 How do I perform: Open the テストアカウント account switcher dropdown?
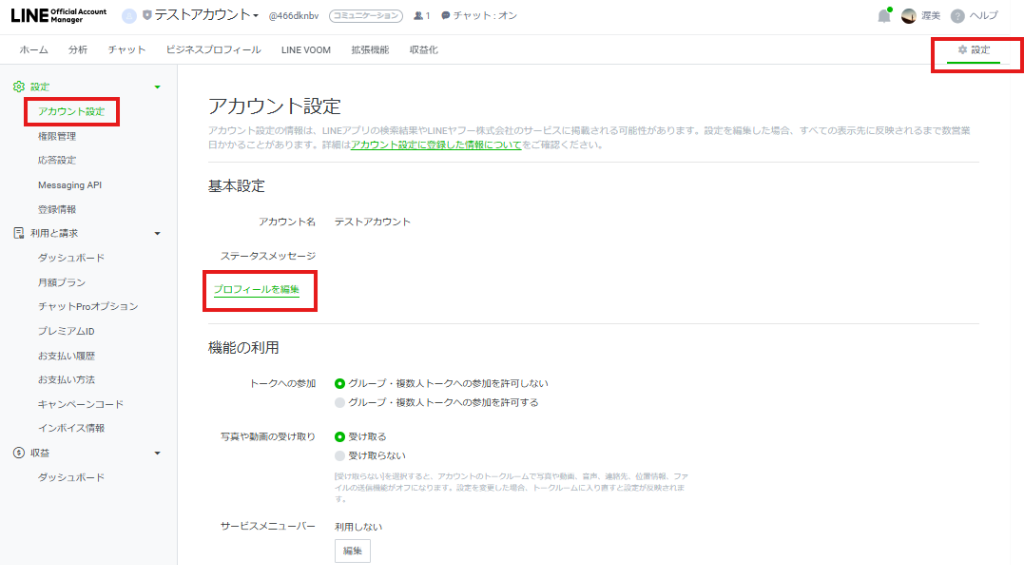[x=206, y=15]
